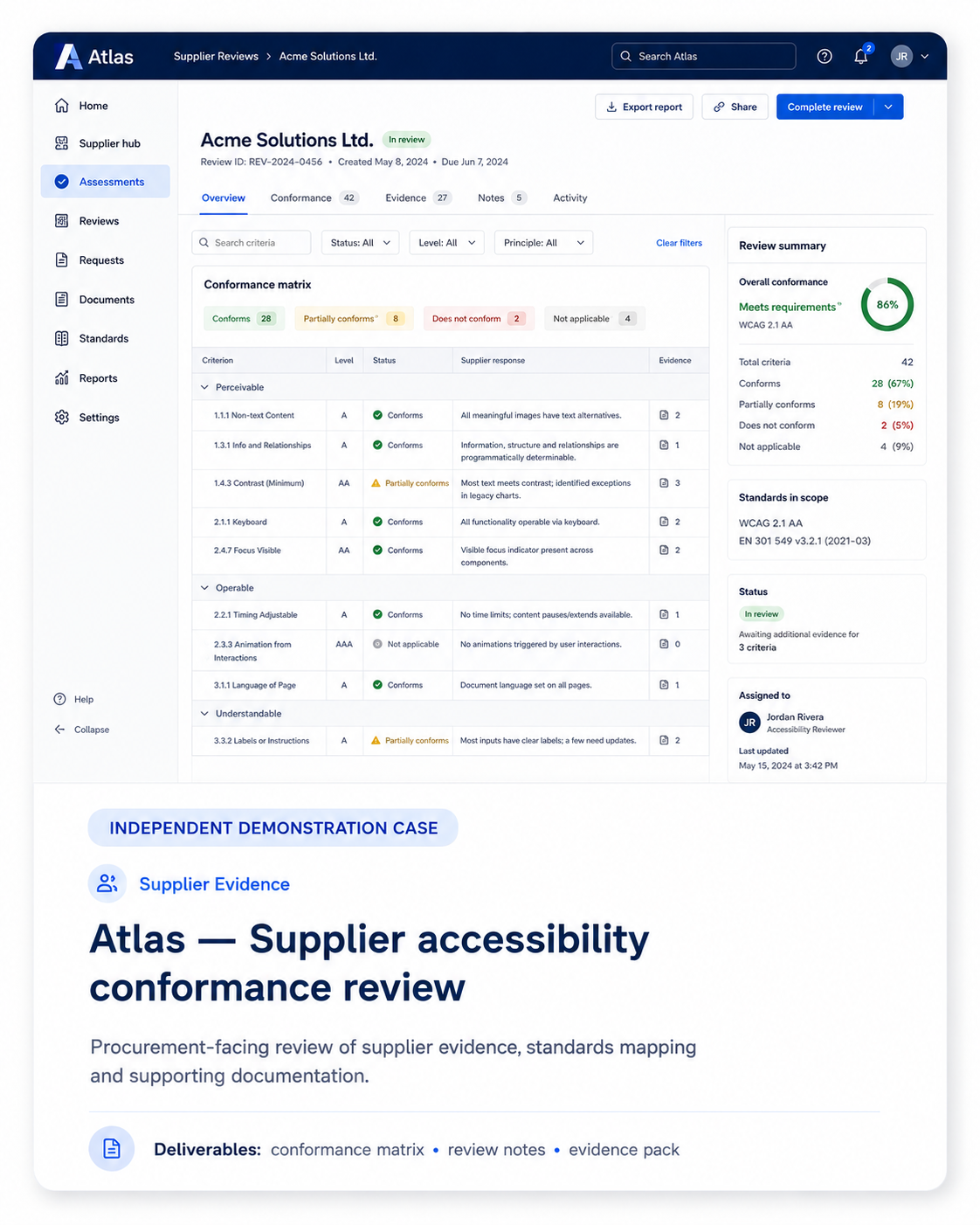
Task: Select the 1.3.1 Info and Relationships row
Action: 451,451
